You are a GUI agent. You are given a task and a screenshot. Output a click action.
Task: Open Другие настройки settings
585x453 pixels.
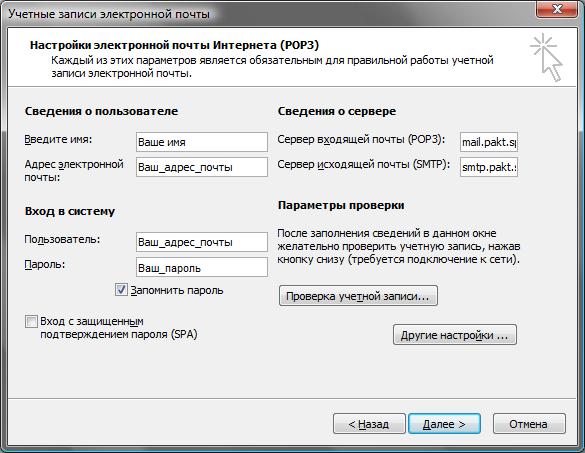click(x=455, y=335)
